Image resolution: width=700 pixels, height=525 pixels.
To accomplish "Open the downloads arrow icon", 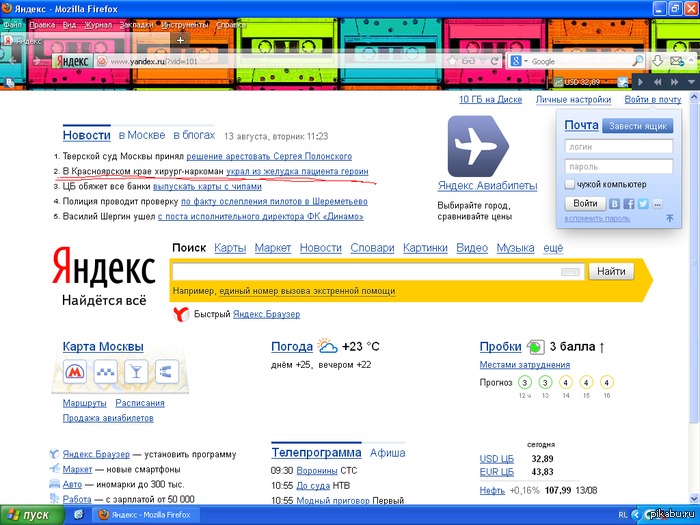I will tap(657, 61).
